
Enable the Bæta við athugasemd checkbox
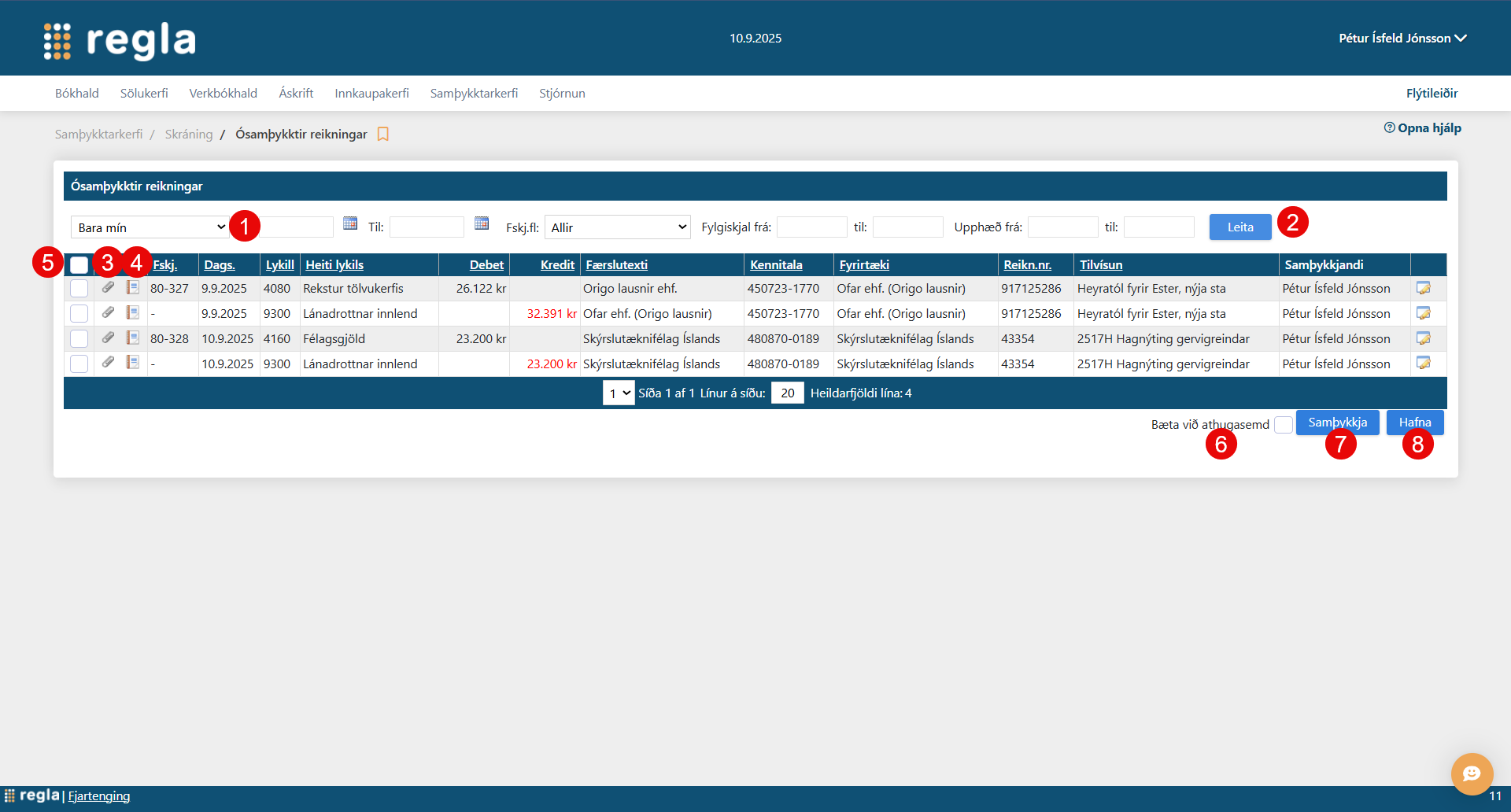(x=1283, y=424)
